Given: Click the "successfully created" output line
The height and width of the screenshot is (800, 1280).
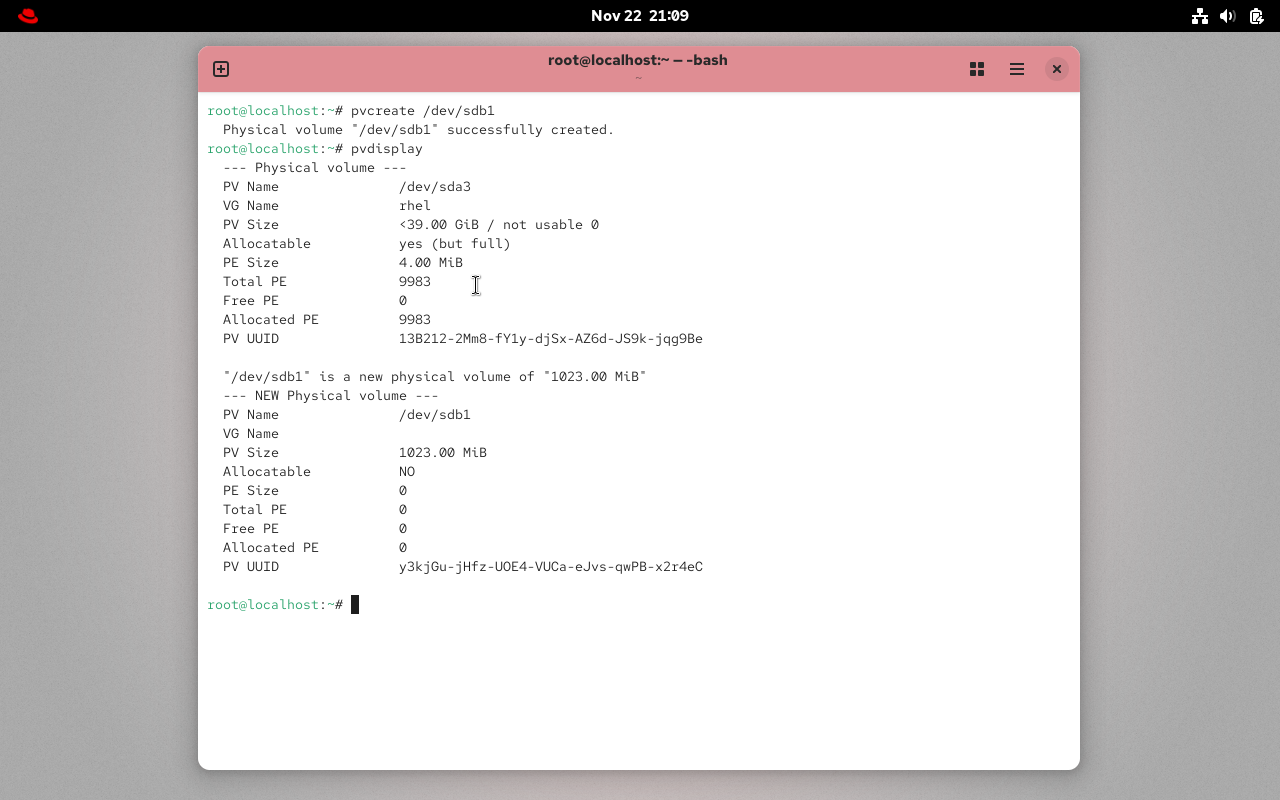Looking at the screenshot, I should (x=418, y=130).
